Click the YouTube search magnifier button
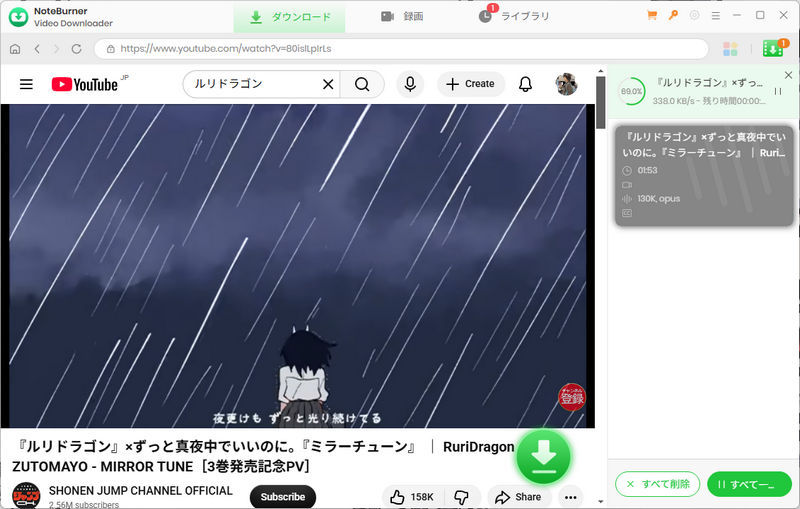This screenshot has height=509, width=800. [x=362, y=84]
